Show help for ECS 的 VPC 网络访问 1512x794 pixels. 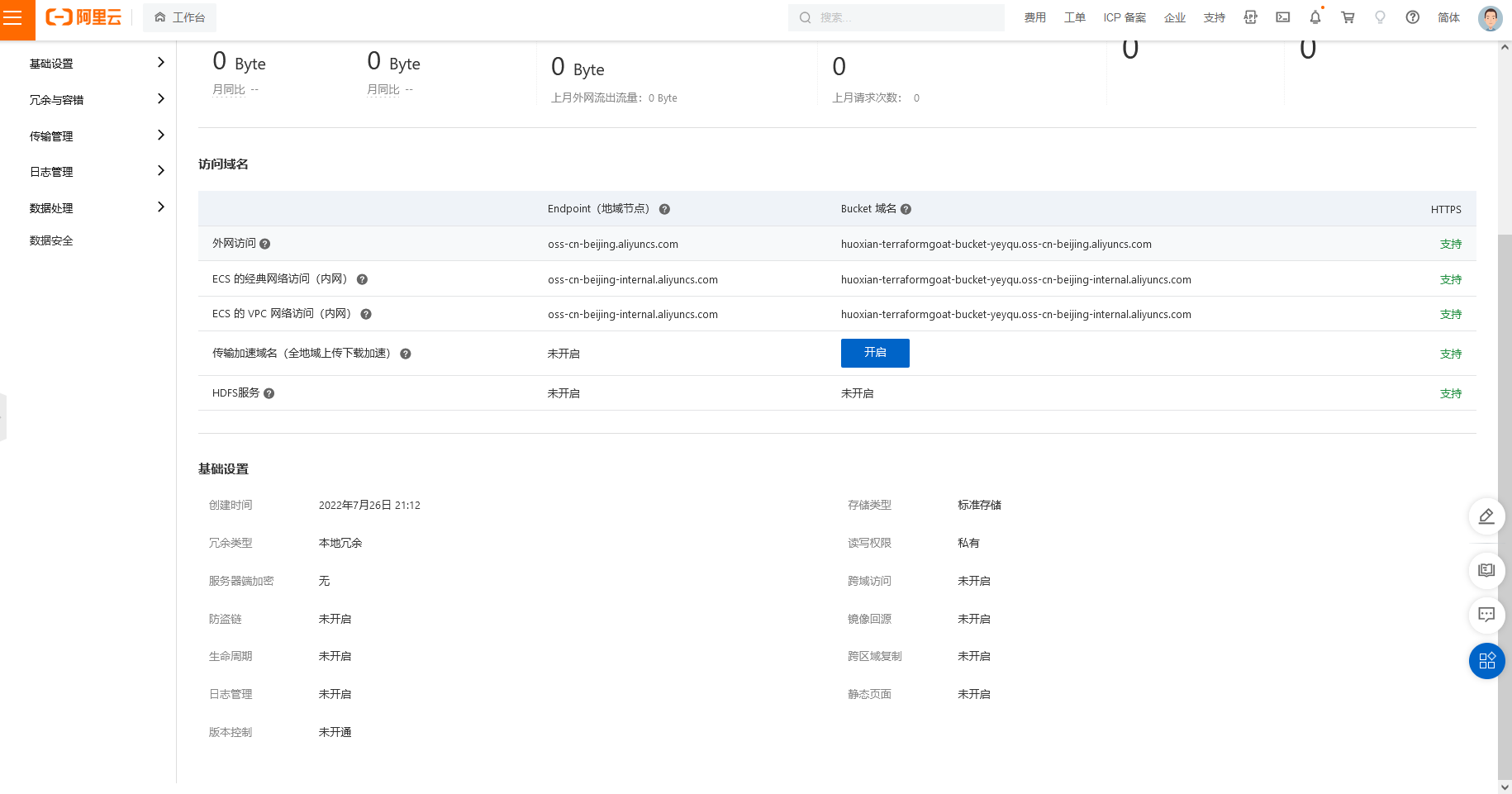(366, 314)
